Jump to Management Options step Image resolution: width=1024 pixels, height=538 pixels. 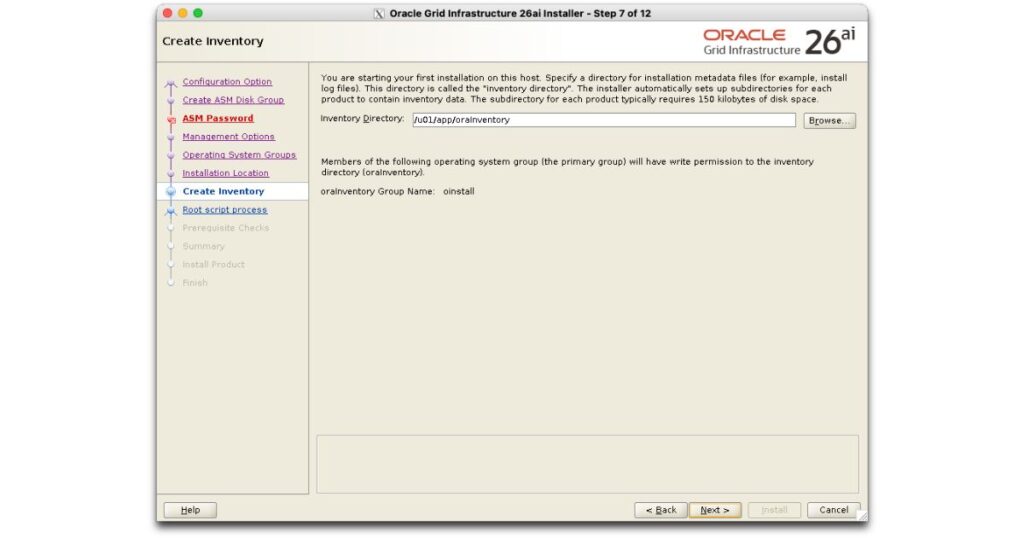[x=229, y=136]
